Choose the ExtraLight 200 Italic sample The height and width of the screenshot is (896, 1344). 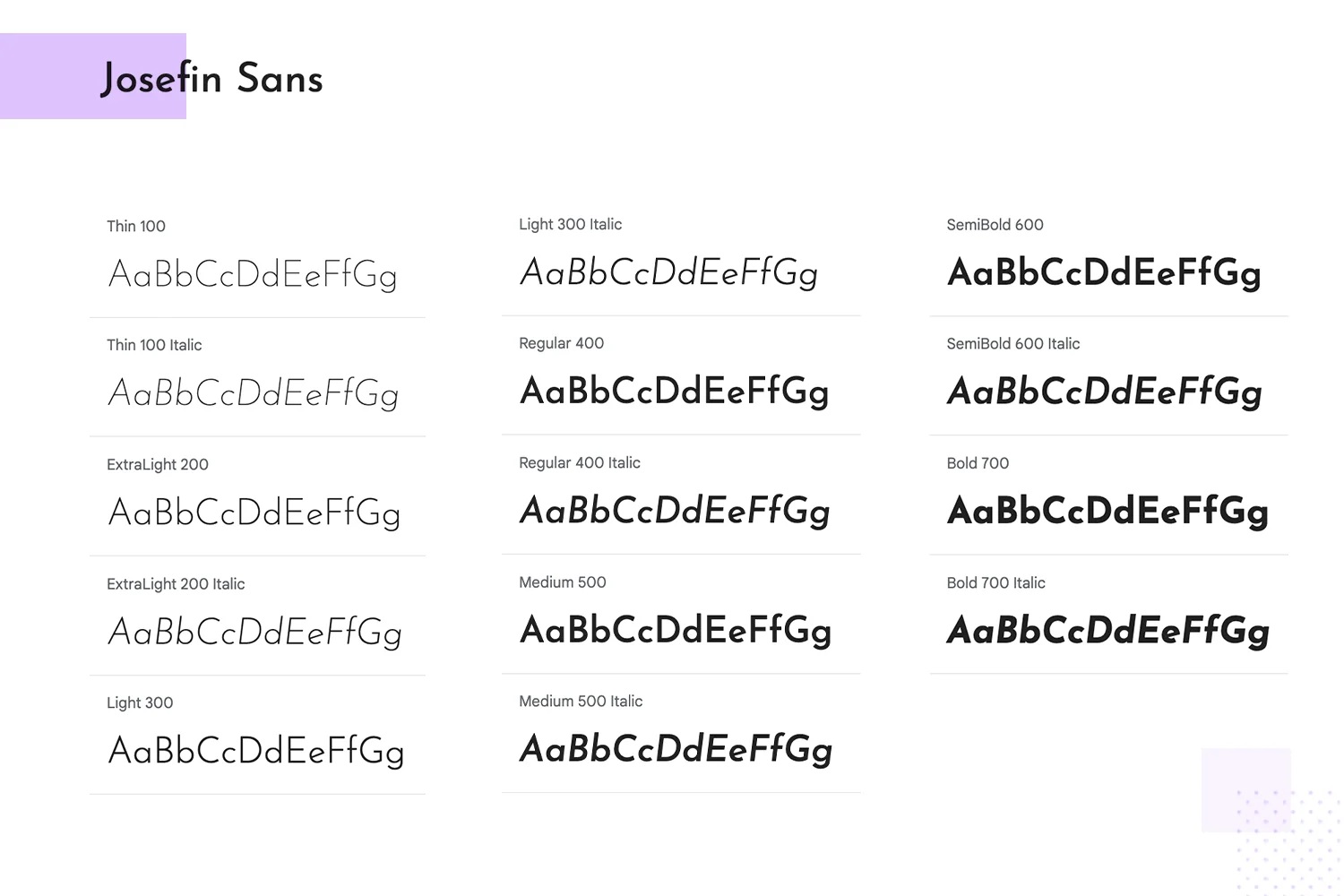(255, 633)
